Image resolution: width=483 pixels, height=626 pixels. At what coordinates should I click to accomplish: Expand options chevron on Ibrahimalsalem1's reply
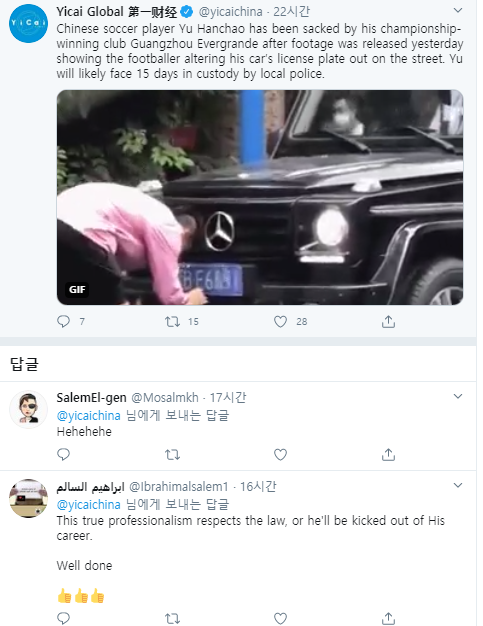pos(458,485)
